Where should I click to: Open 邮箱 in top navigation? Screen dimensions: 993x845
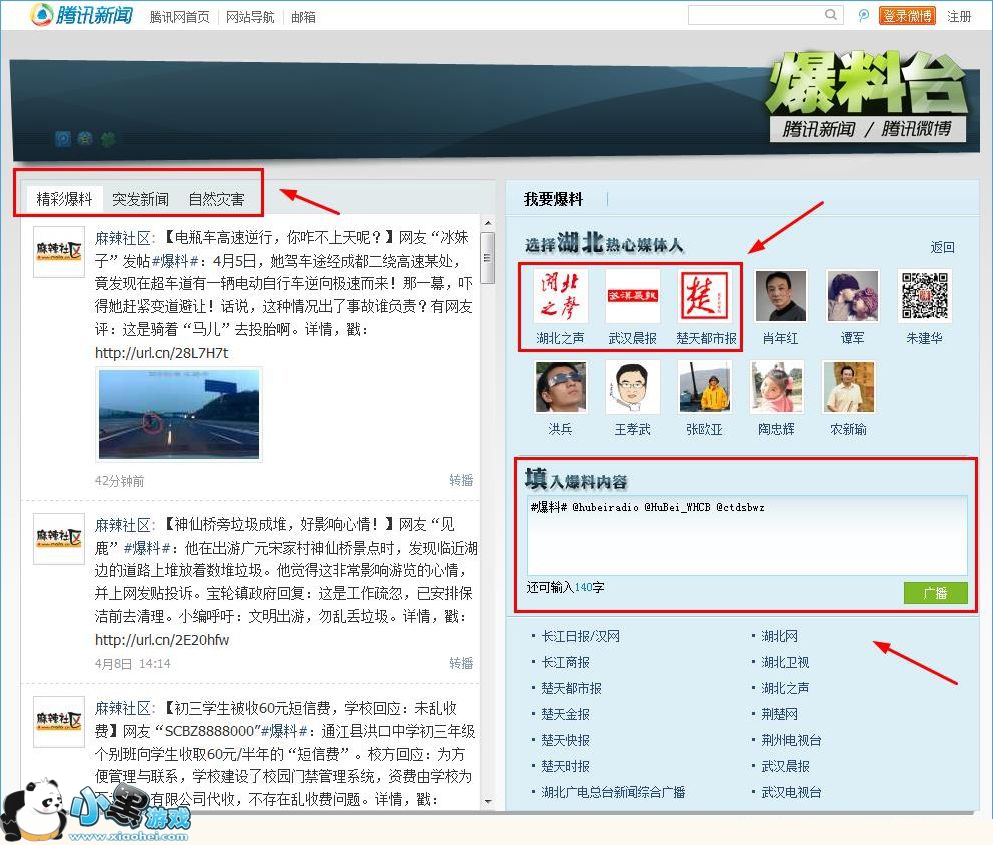(303, 17)
